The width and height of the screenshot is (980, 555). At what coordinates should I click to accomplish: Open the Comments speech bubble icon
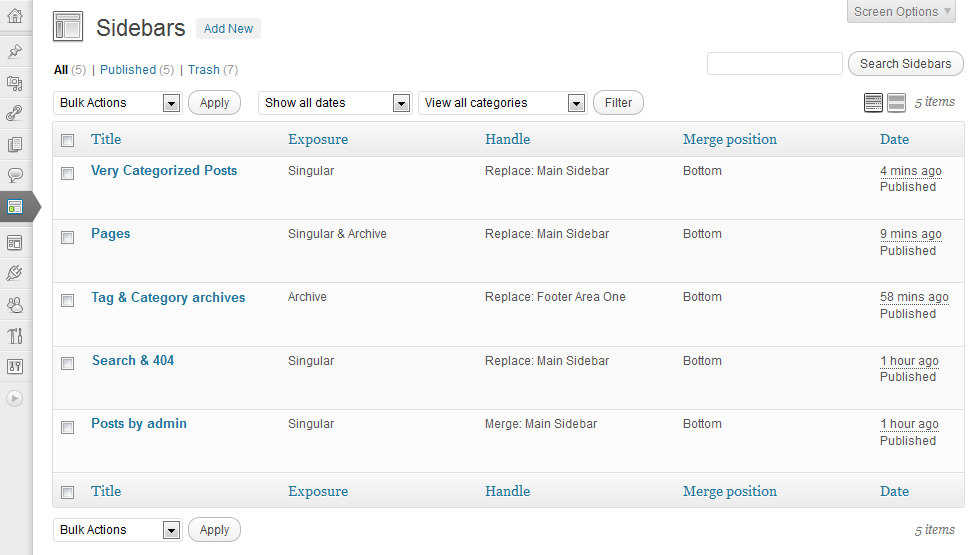(15, 174)
